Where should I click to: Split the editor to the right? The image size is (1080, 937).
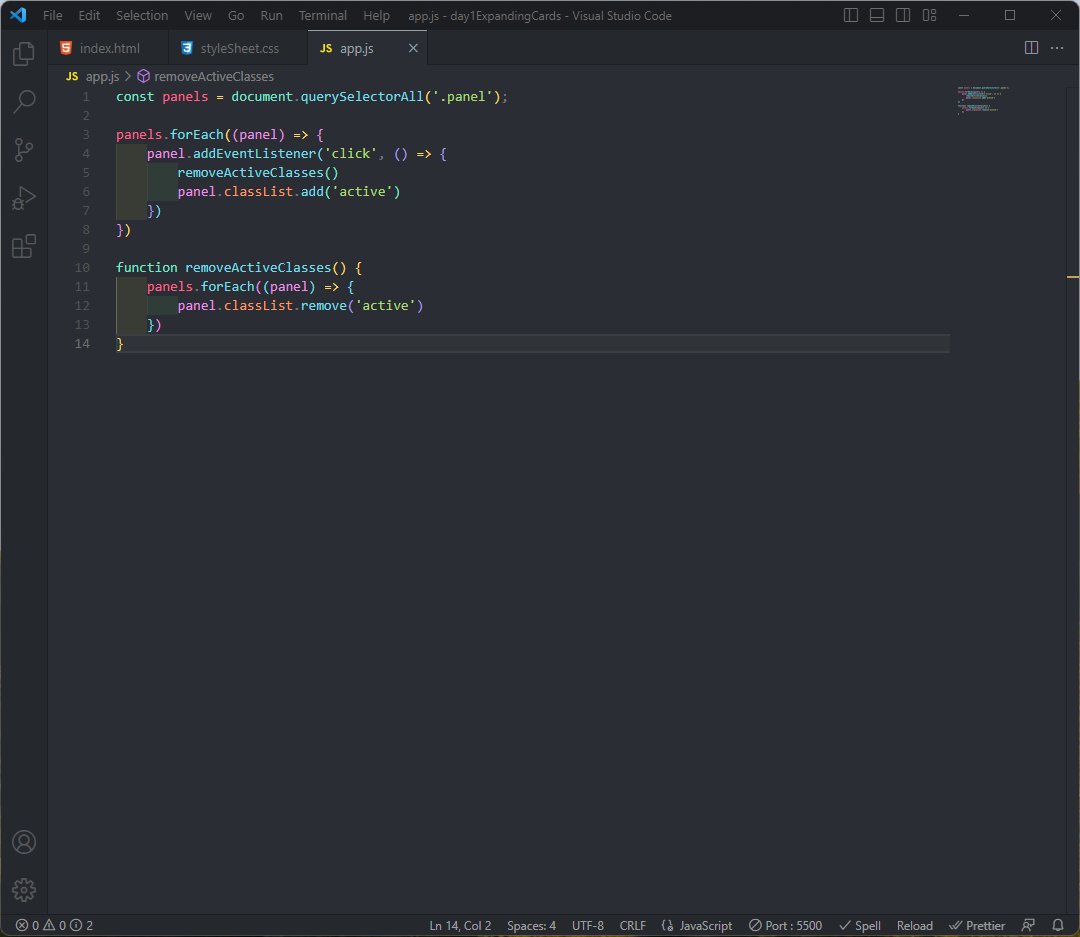[x=1031, y=48]
